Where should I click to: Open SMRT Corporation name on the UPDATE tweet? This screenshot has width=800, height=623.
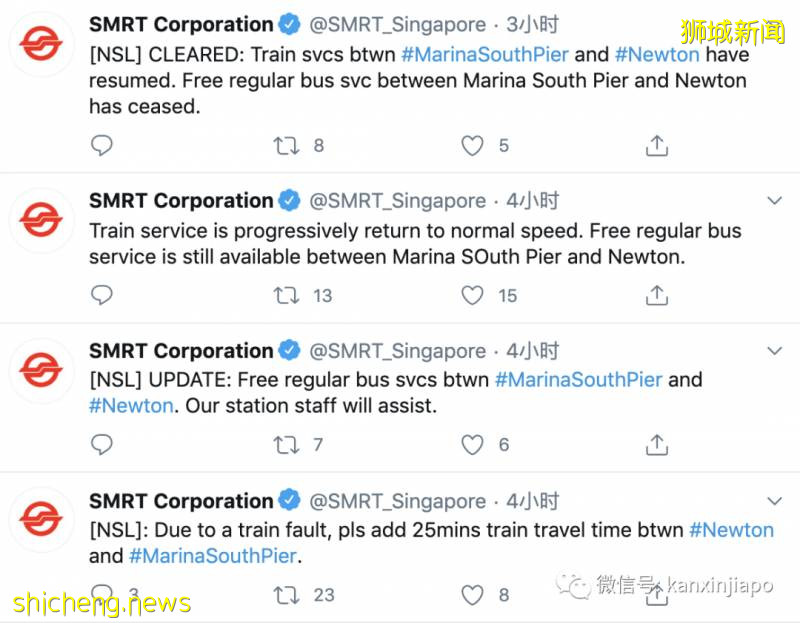point(181,351)
